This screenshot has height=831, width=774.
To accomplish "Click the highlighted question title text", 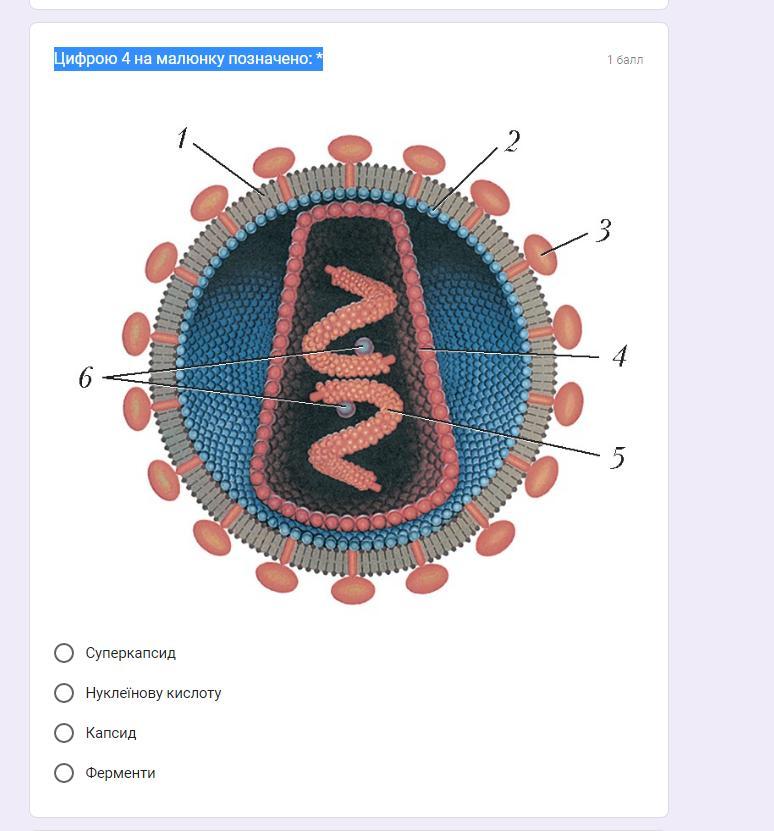I will [x=185, y=59].
